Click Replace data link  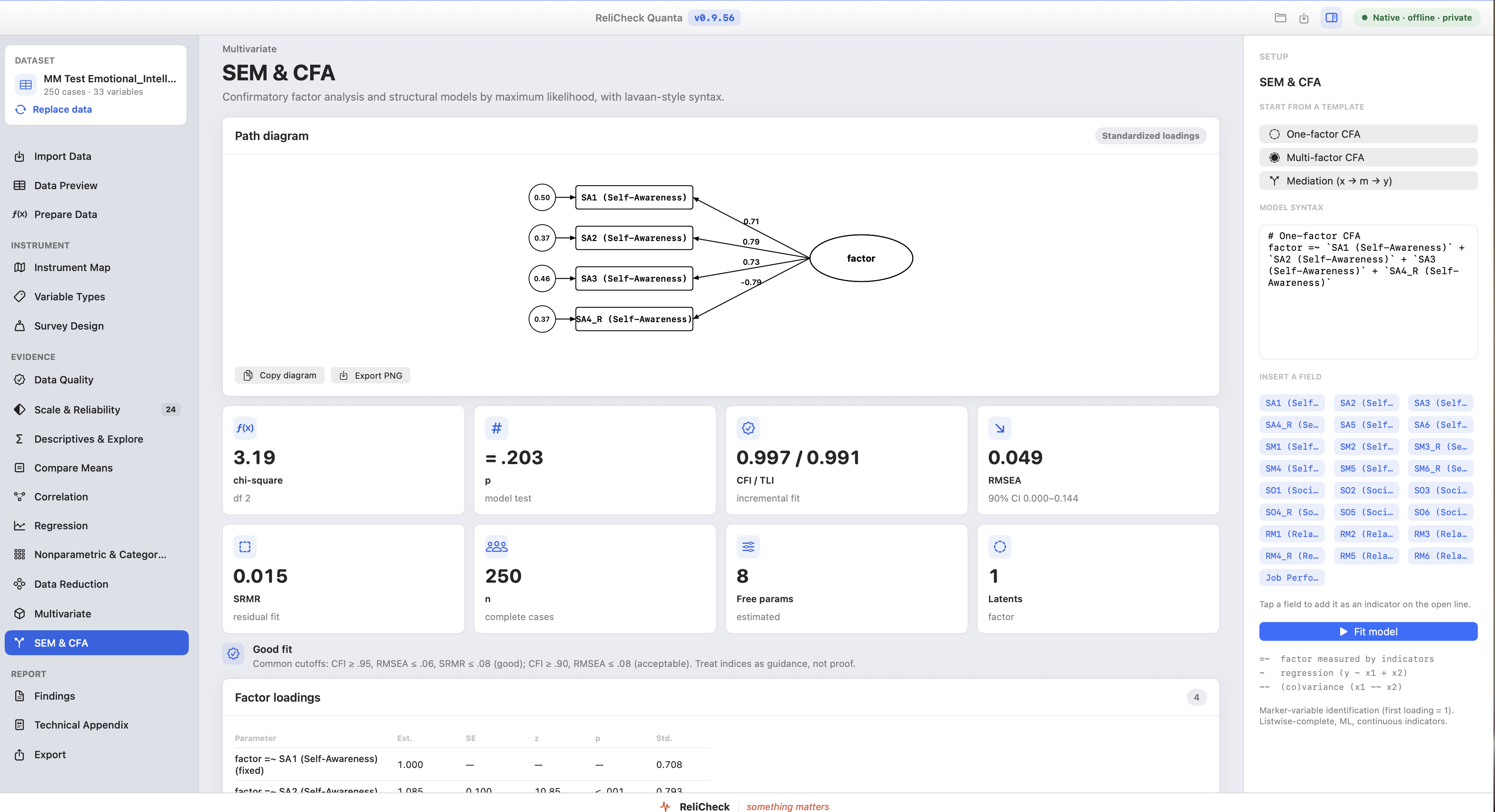(62, 109)
